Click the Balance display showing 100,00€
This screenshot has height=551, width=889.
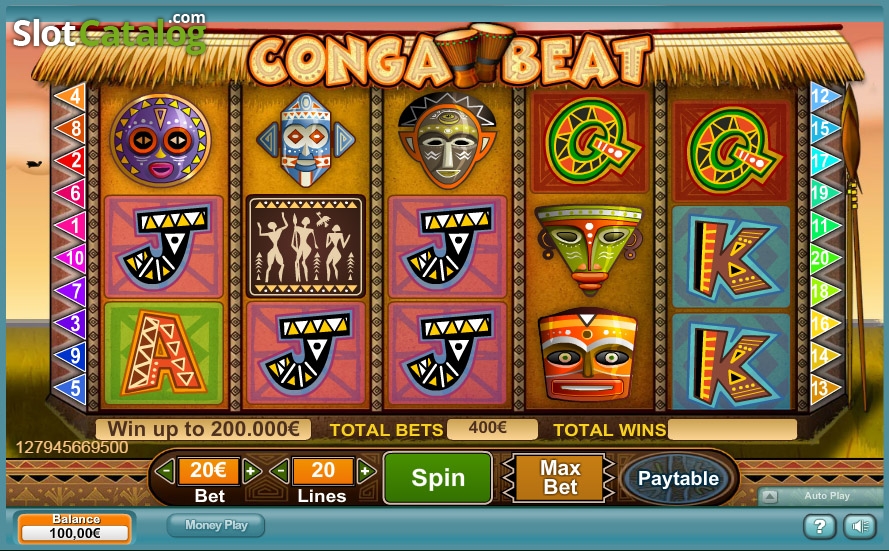[x=75, y=528]
